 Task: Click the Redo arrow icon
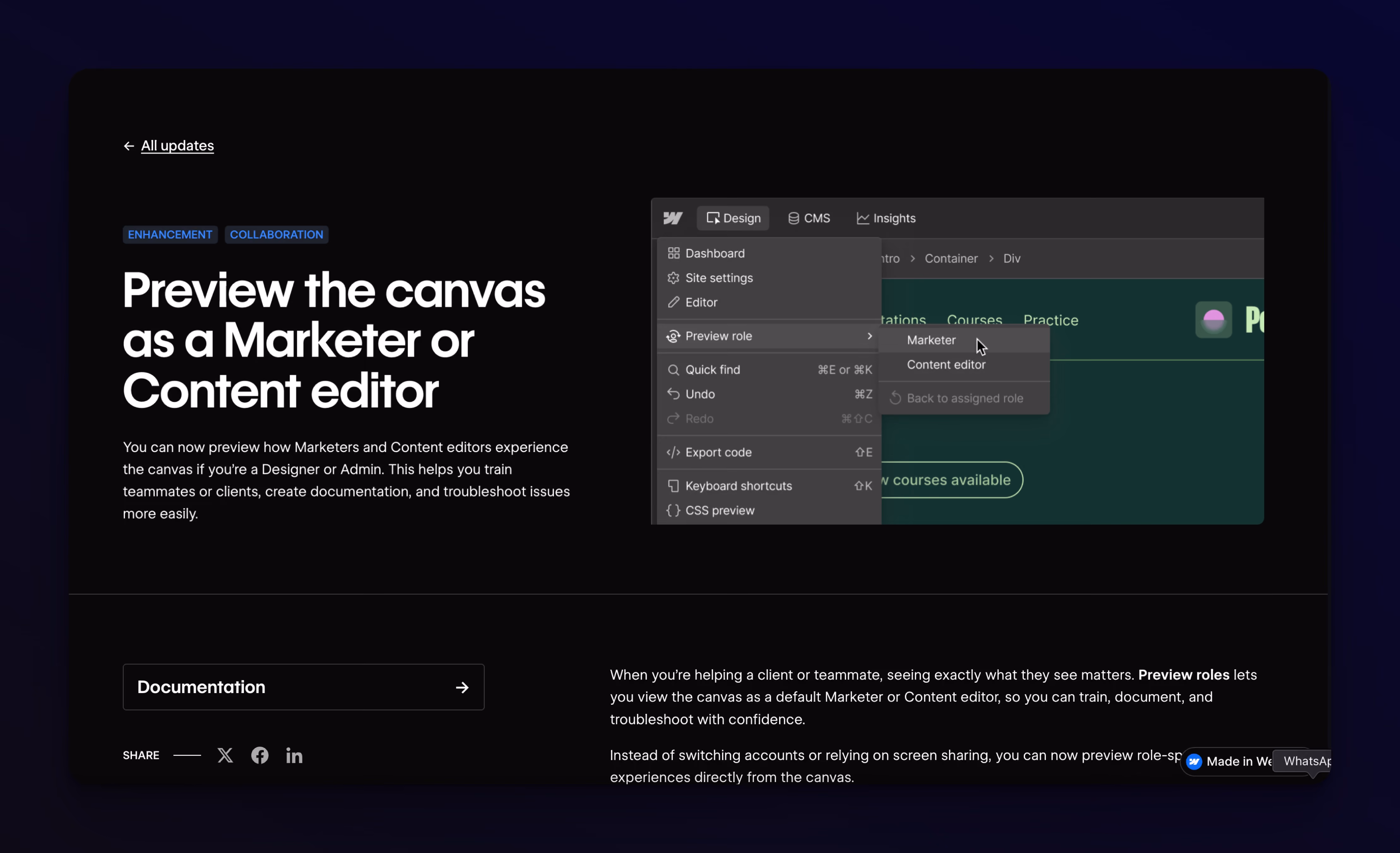tap(673, 418)
